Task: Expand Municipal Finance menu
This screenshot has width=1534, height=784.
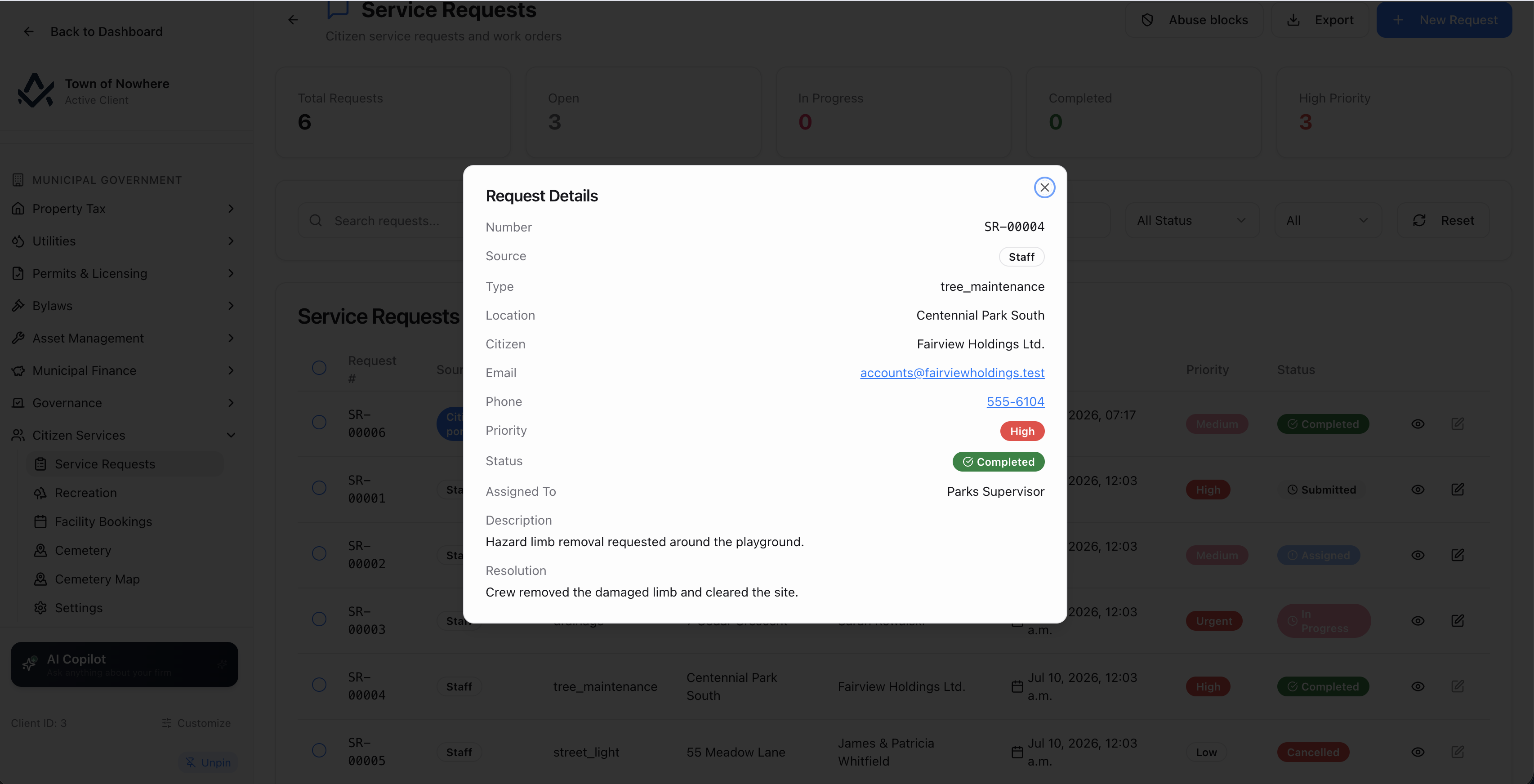Action: [x=124, y=370]
